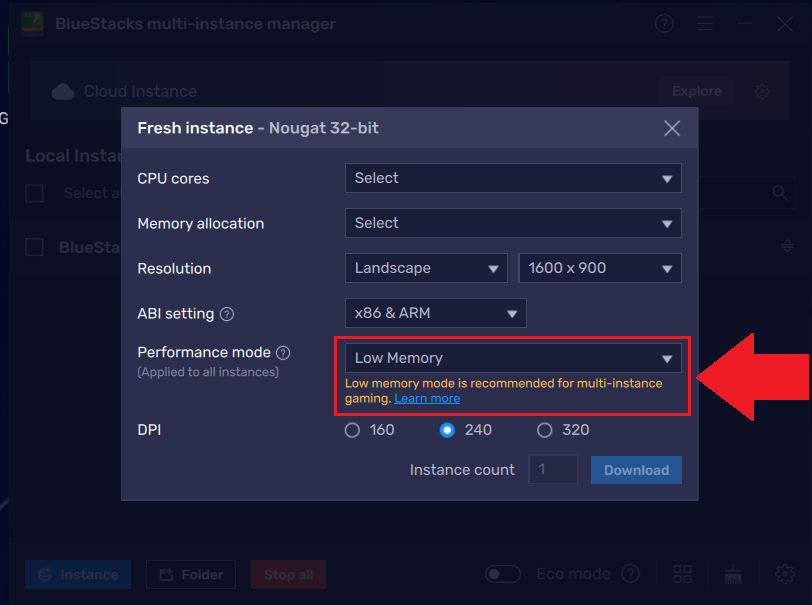Image resolution: width=812 pixels, height=605 pixels.
Task: Open the multi-instance manager help icon
Action: tap(665, 24)
